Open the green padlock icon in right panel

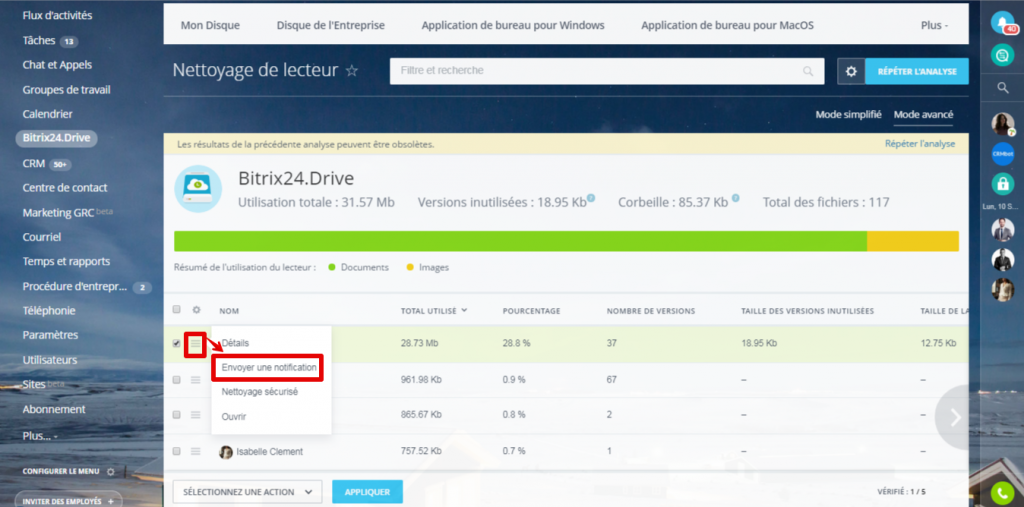click(1002, 184)
